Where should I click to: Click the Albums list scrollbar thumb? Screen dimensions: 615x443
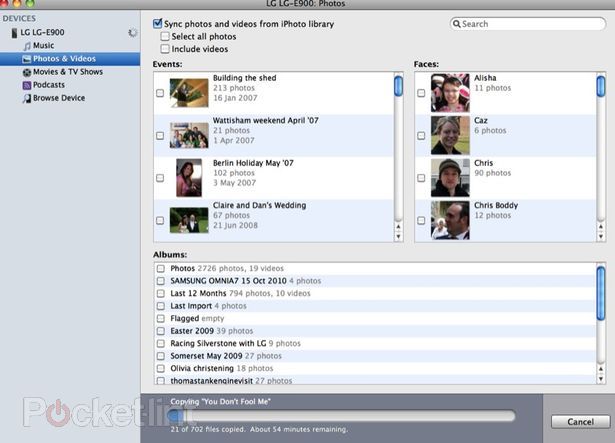[x=601, y=293]
